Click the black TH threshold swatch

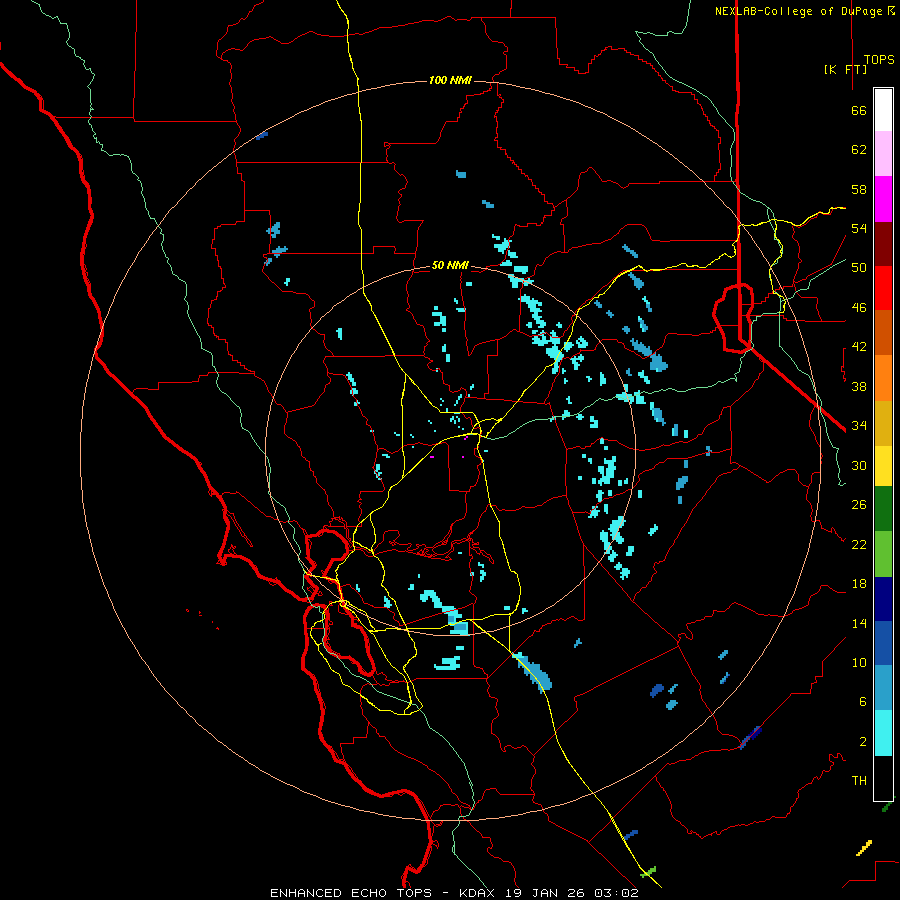(x=883, y=778)
